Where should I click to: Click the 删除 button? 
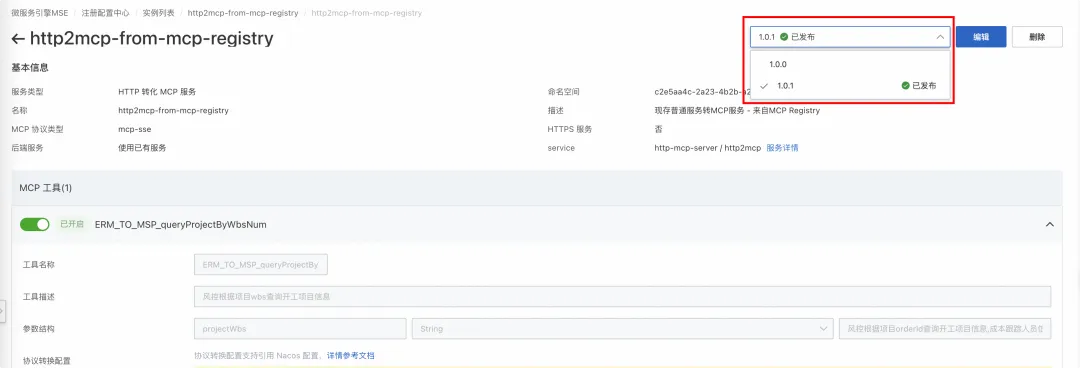pos(1037,37)
